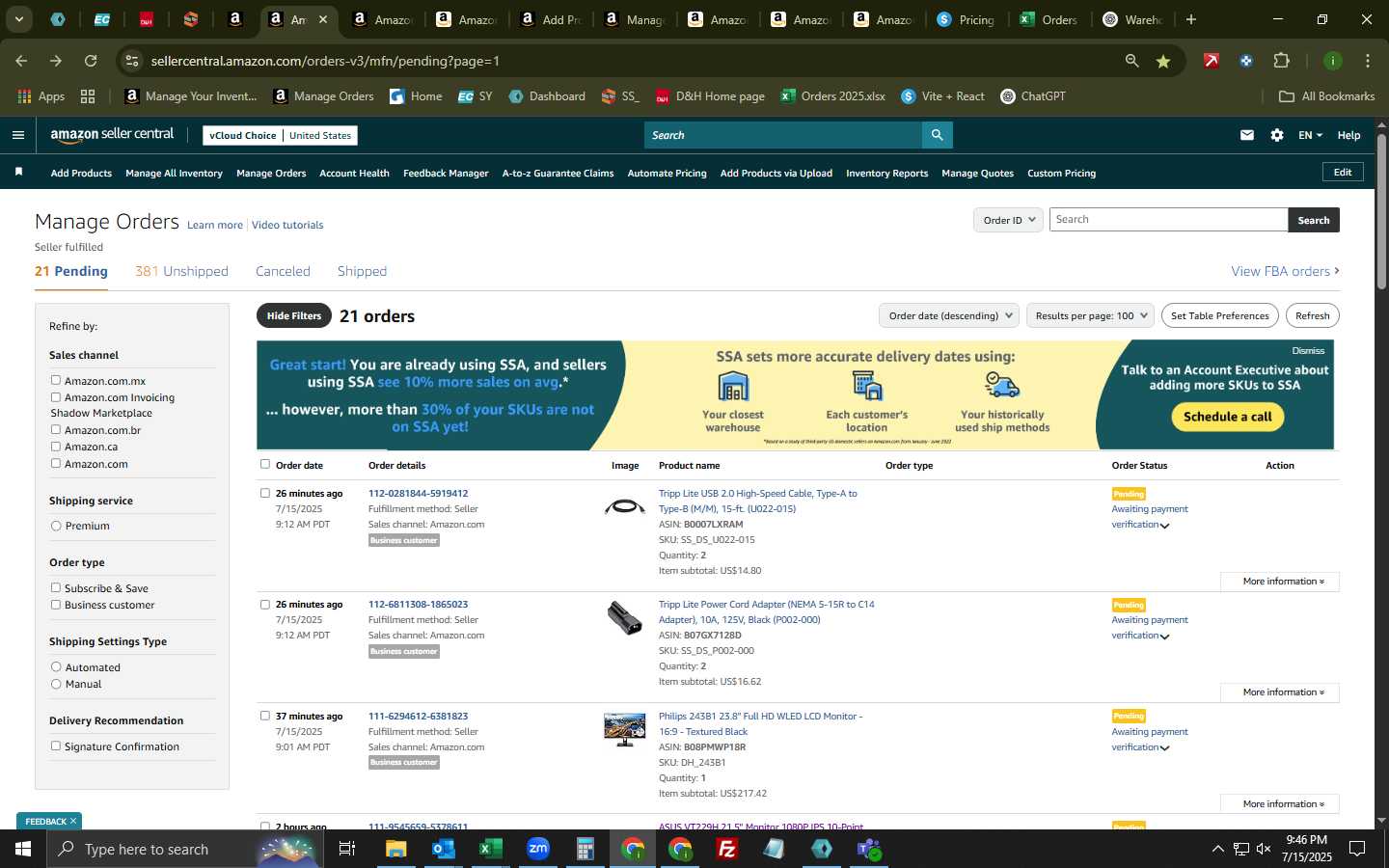The height and width of the screenshot is (868, 1389).
Task: Open Zoom from the taskbar
Action: pos(537,849)
